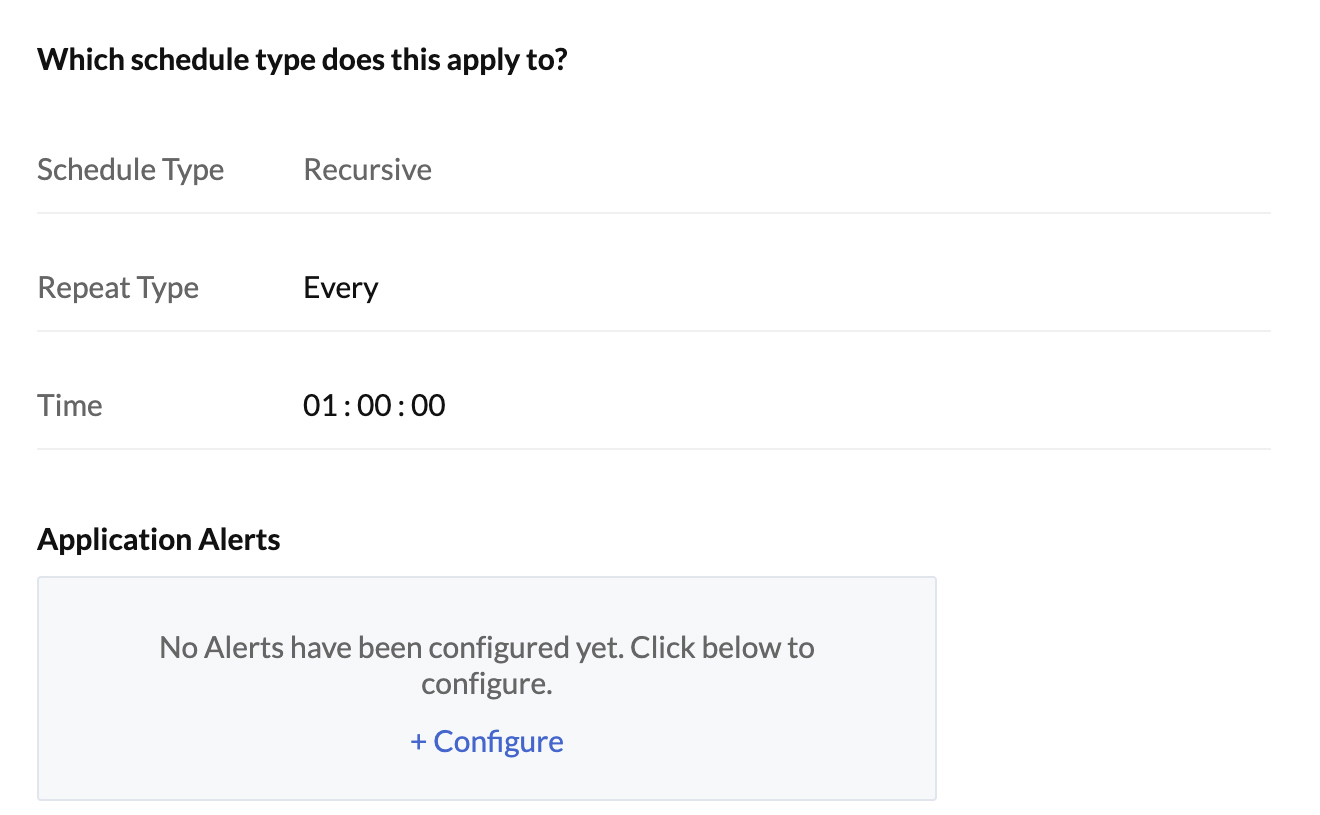This screenshot has height=815, width=1320.
Task: Click the plus sign before Configure
Action: point(418,742)
